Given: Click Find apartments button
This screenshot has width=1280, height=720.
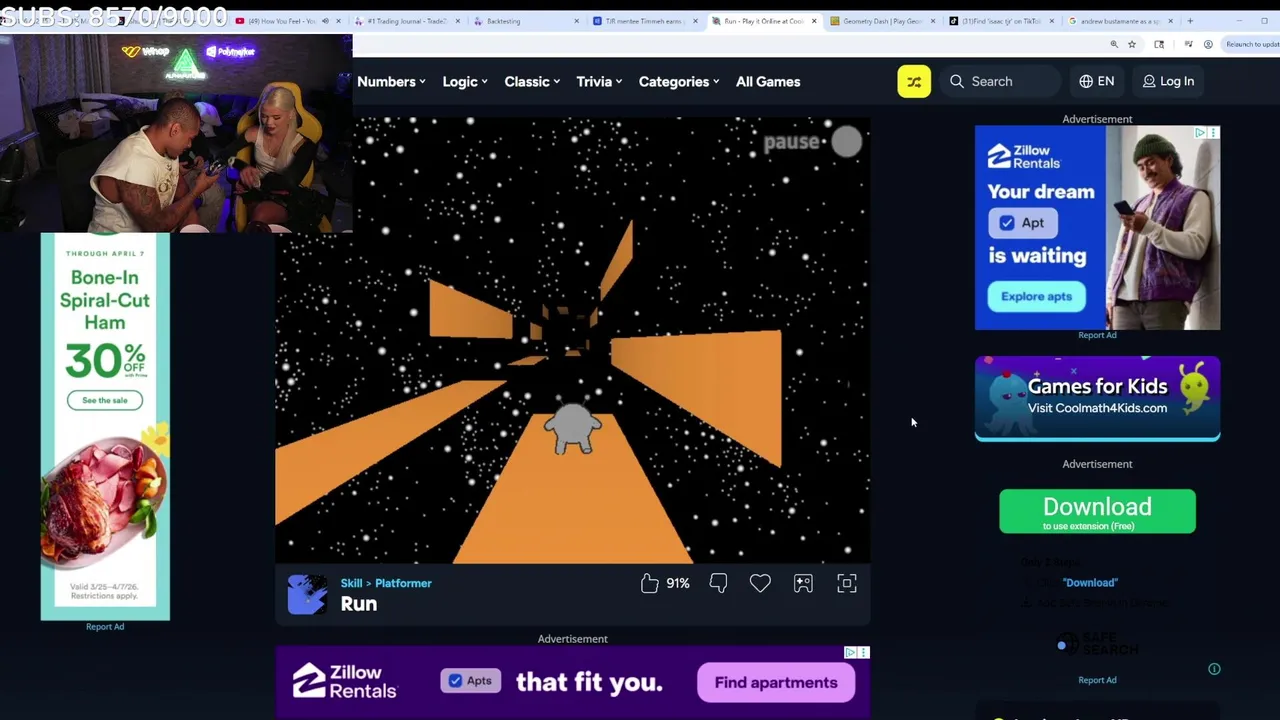Looking at the screenshot, I should [x=776, y=682].
